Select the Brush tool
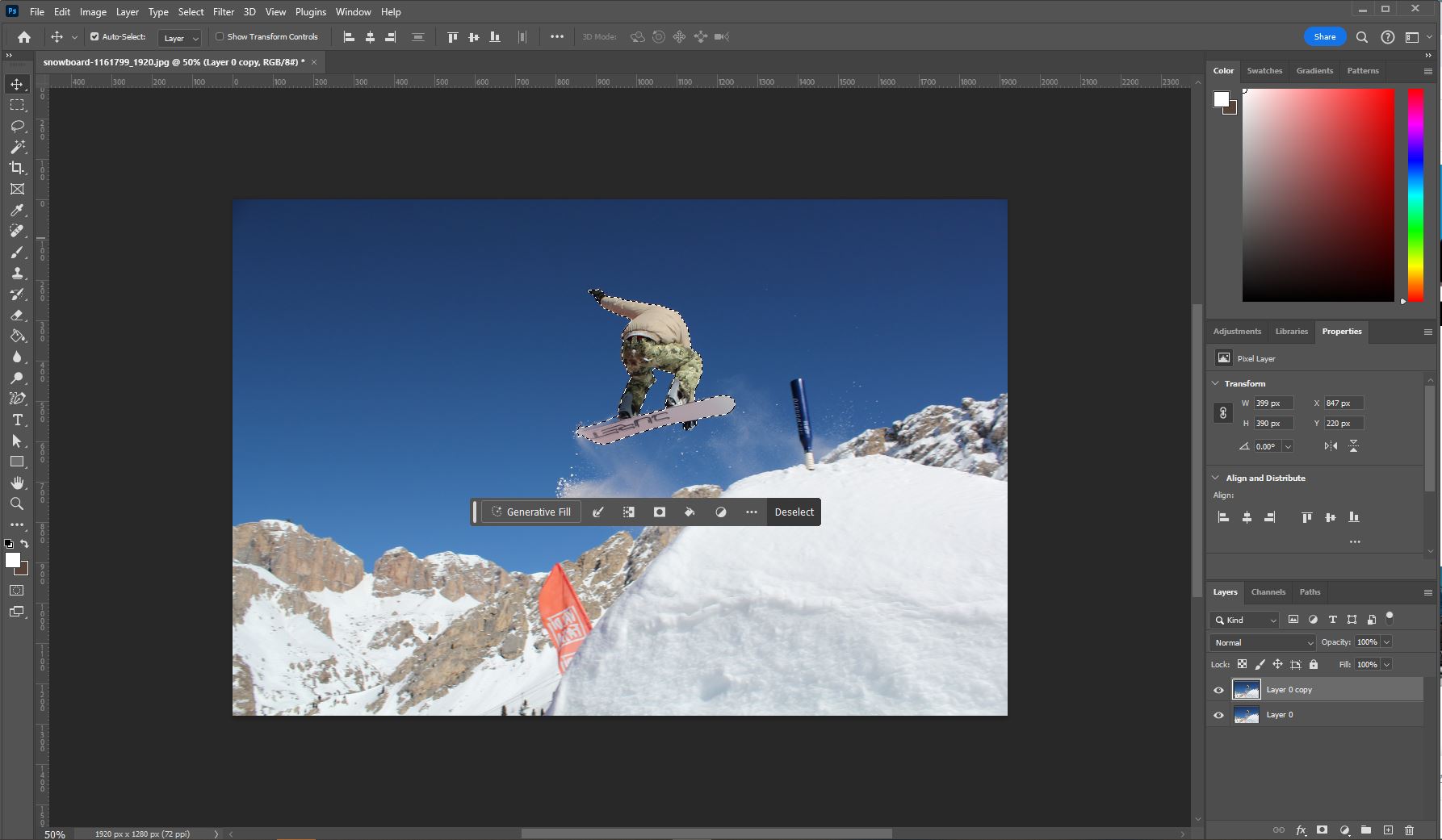This screenshot has width=1442, height=840. pyautogui.click(x=17, y=252)
